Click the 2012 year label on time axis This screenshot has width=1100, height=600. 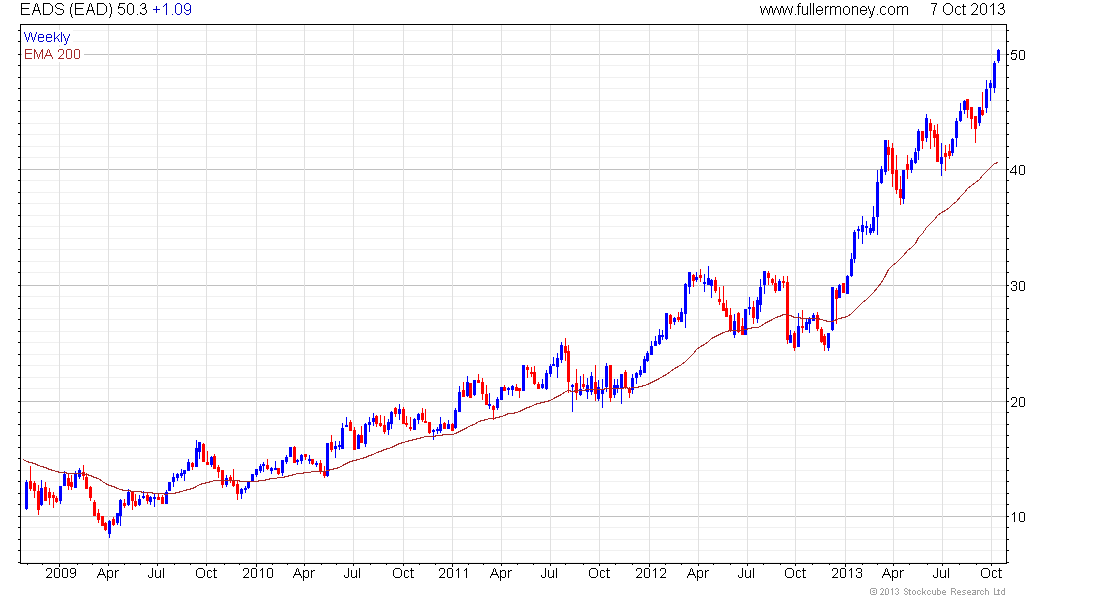(x=651, y=573)
